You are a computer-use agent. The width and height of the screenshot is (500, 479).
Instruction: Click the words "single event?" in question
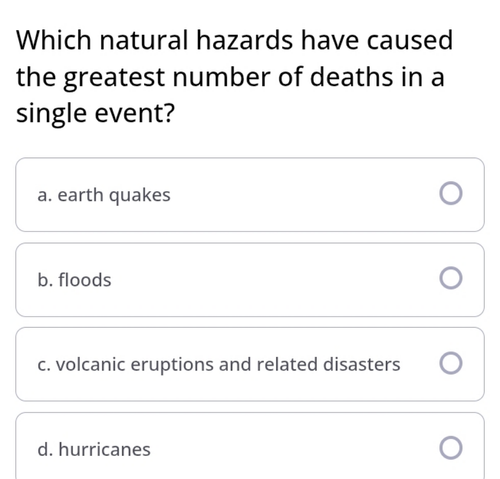point(96,113)
